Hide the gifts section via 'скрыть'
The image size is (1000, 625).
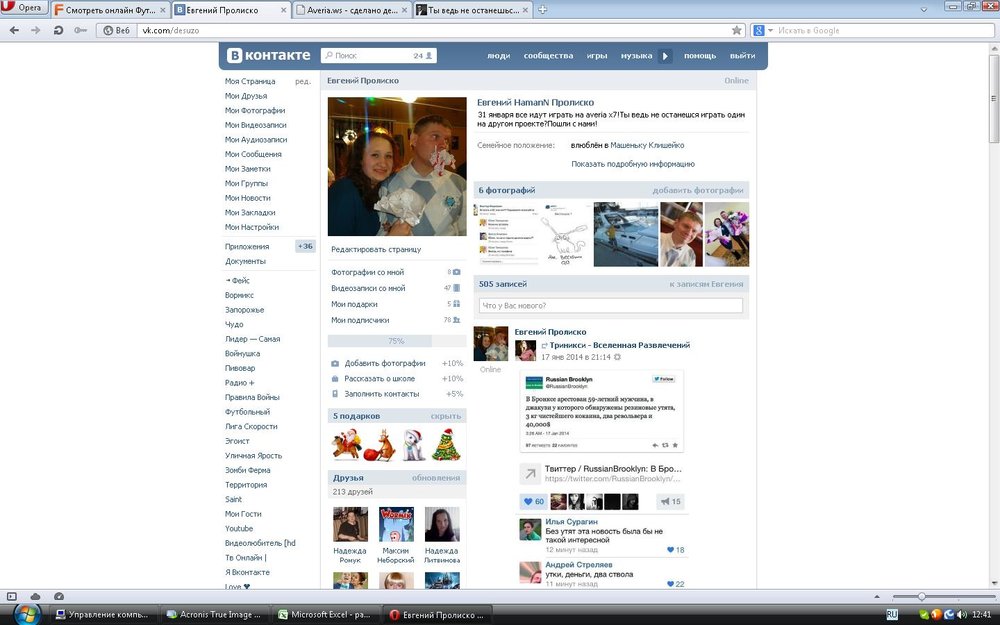click(x=445, y=416)
